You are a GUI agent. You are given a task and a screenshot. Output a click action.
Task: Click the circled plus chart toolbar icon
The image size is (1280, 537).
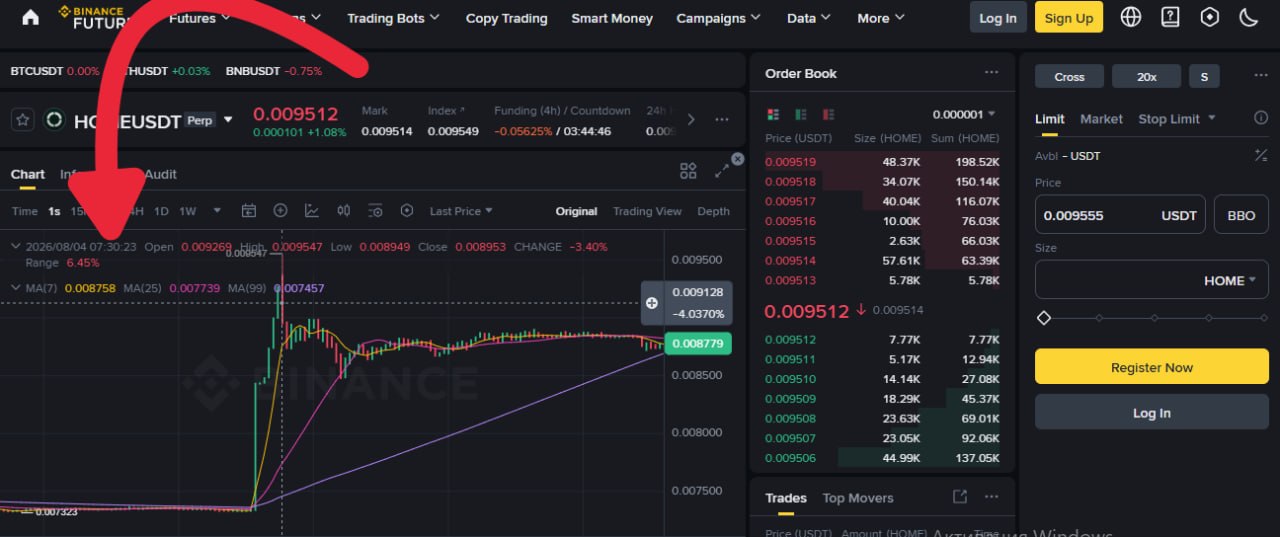(x=280, y=211)
